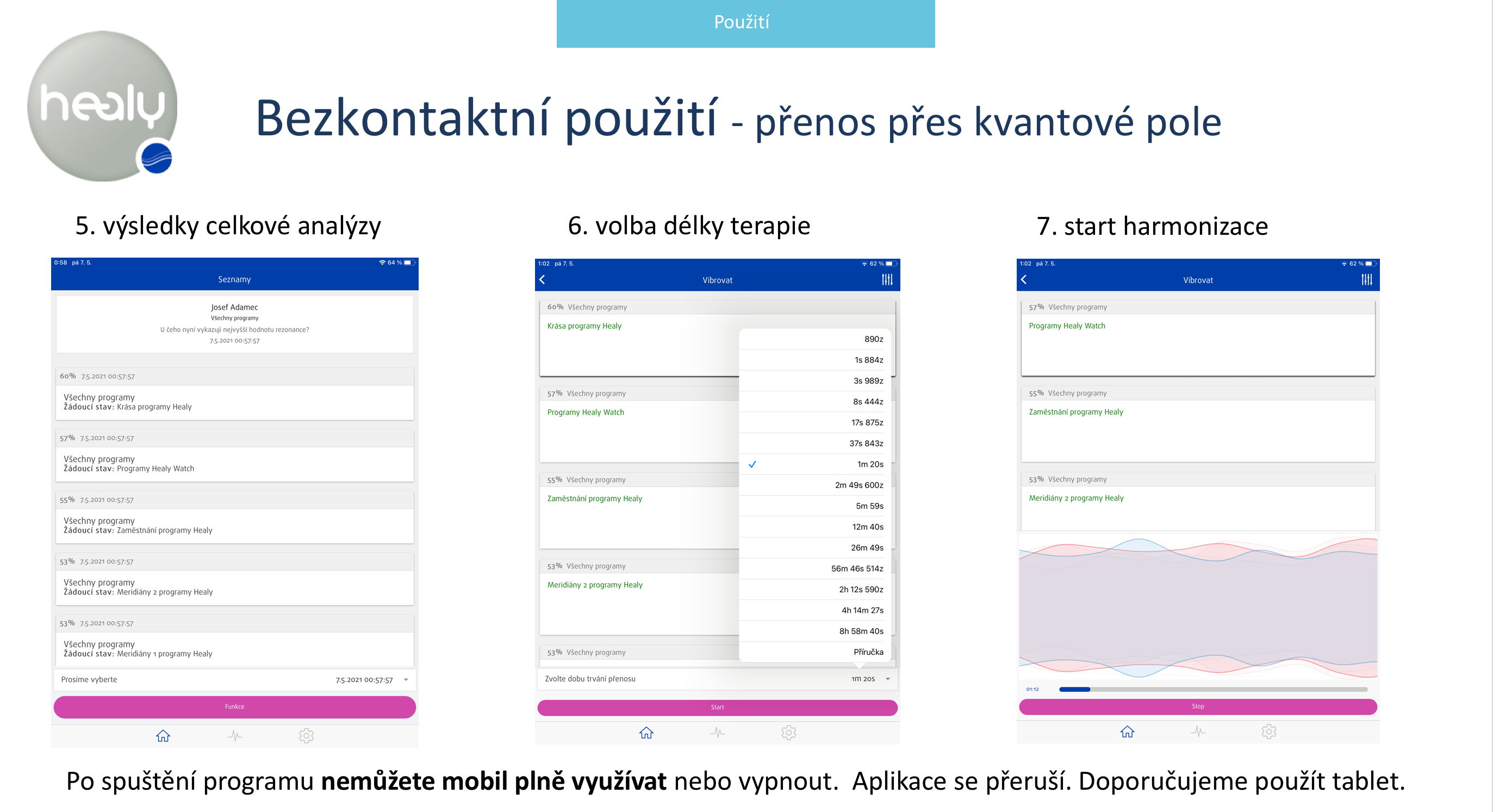Select 2m 49s 600z duration
The width and height of the screenshot is (1493, 812).
click(x=815, y=485)
